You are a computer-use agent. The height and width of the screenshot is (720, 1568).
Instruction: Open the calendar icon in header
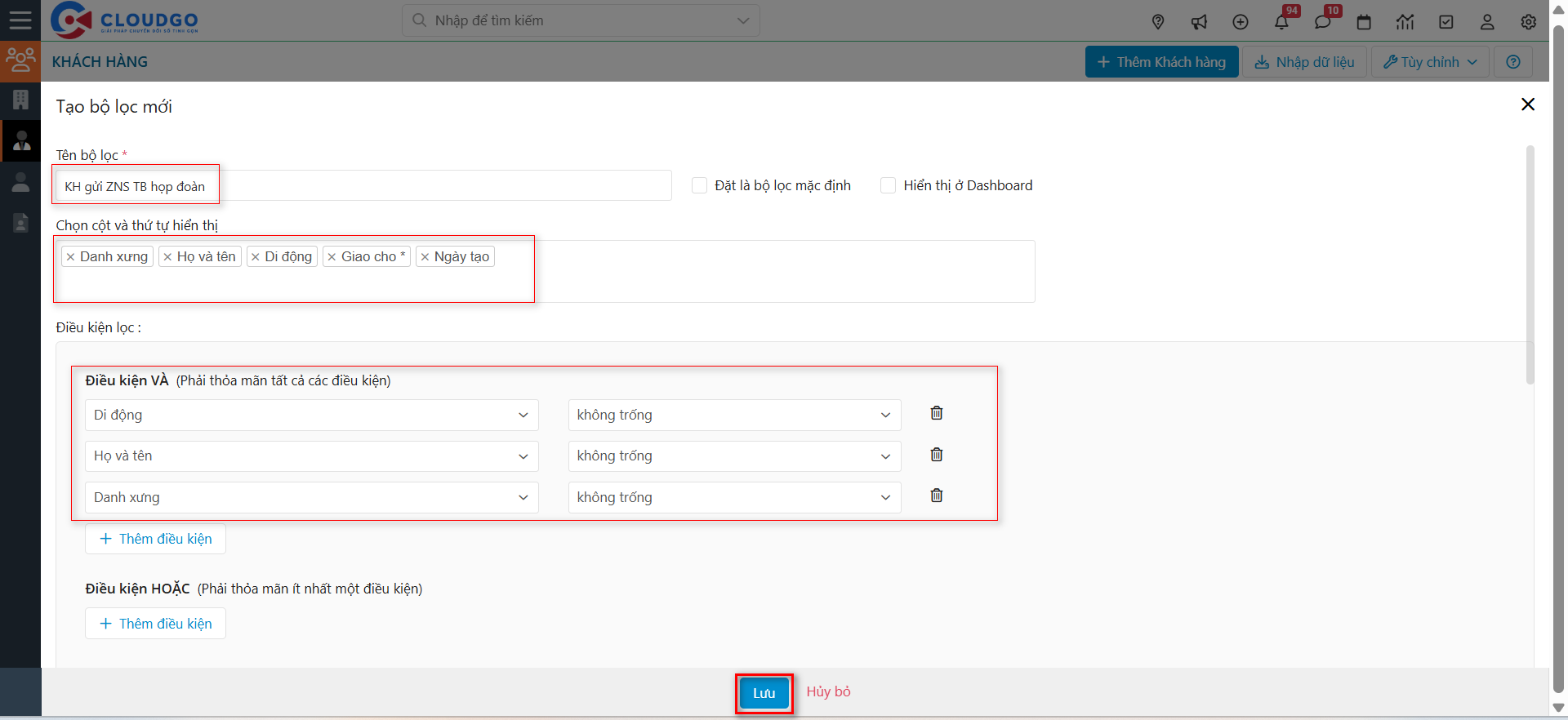point(1364,22)
